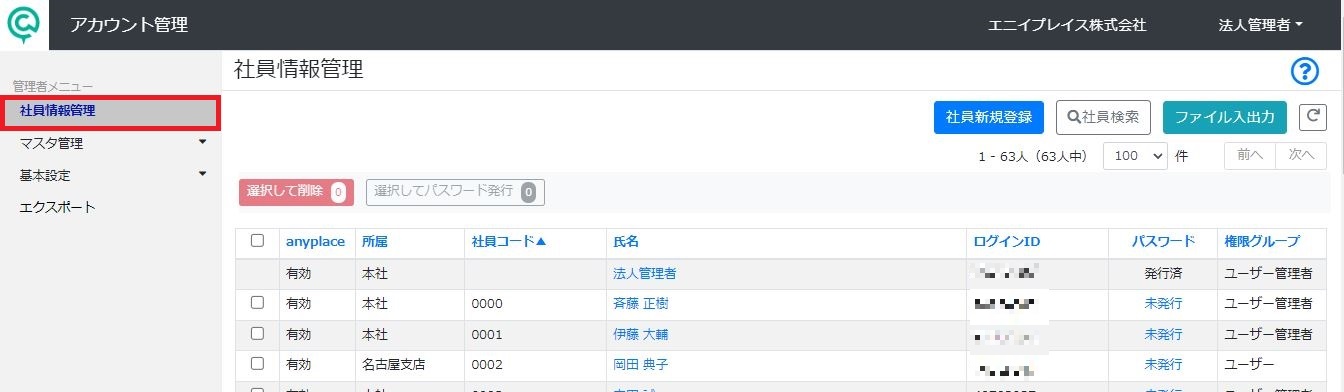Screen dimensions: 1344x392
Task: Open the help question mark icon
Action: point(1305,71)
